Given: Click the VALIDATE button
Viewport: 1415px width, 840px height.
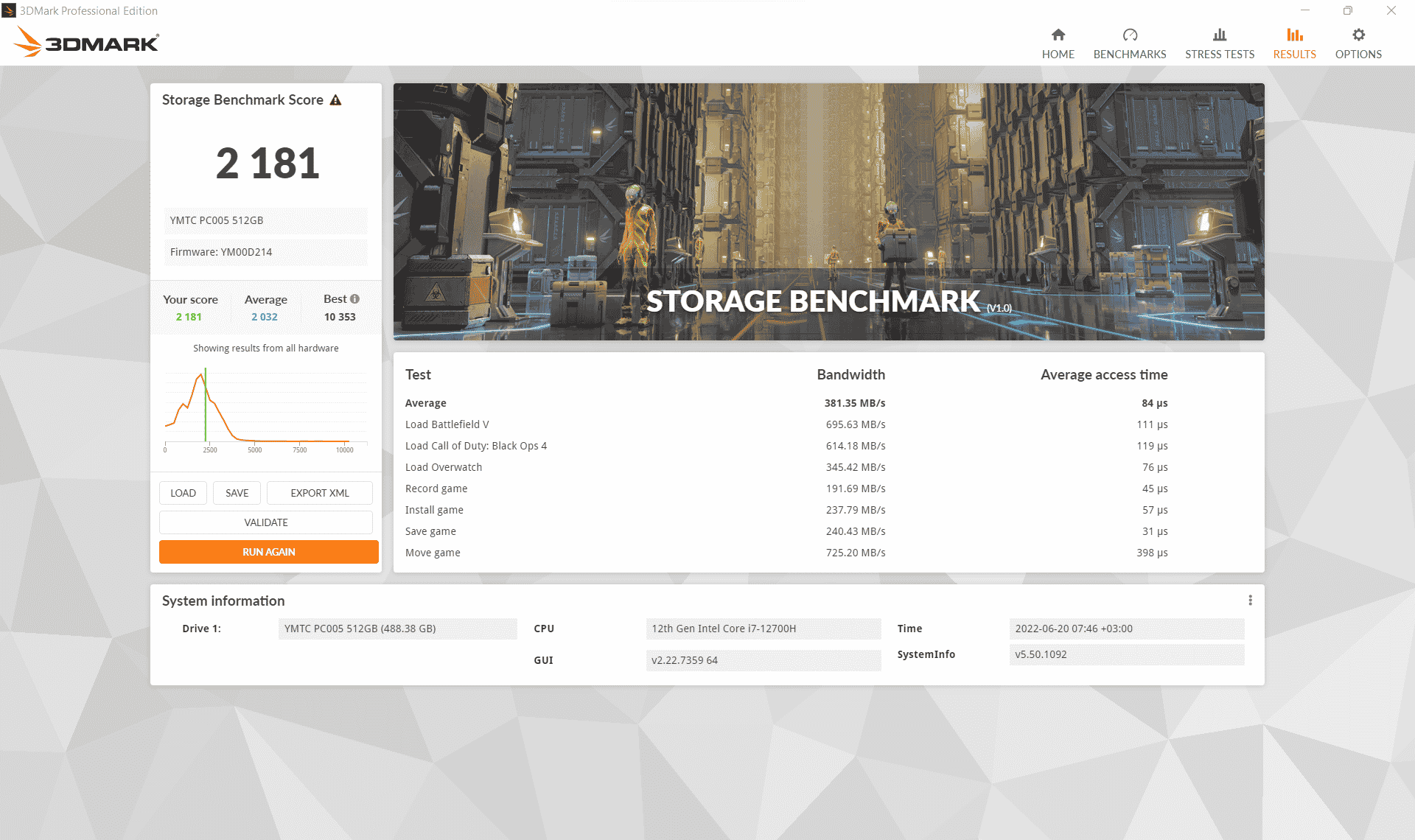Looking at the screenshot, I should click(265, 522).
